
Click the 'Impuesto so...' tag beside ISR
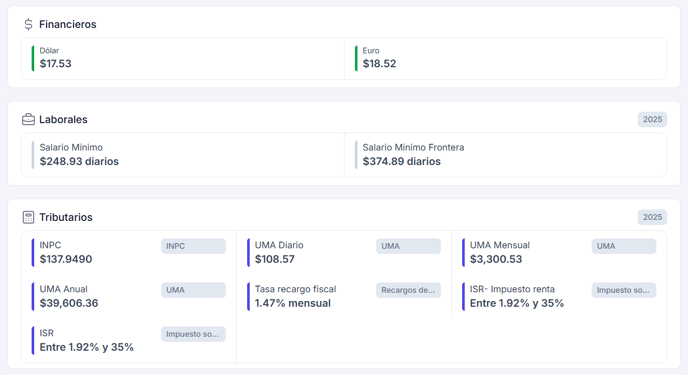[193, 334]
